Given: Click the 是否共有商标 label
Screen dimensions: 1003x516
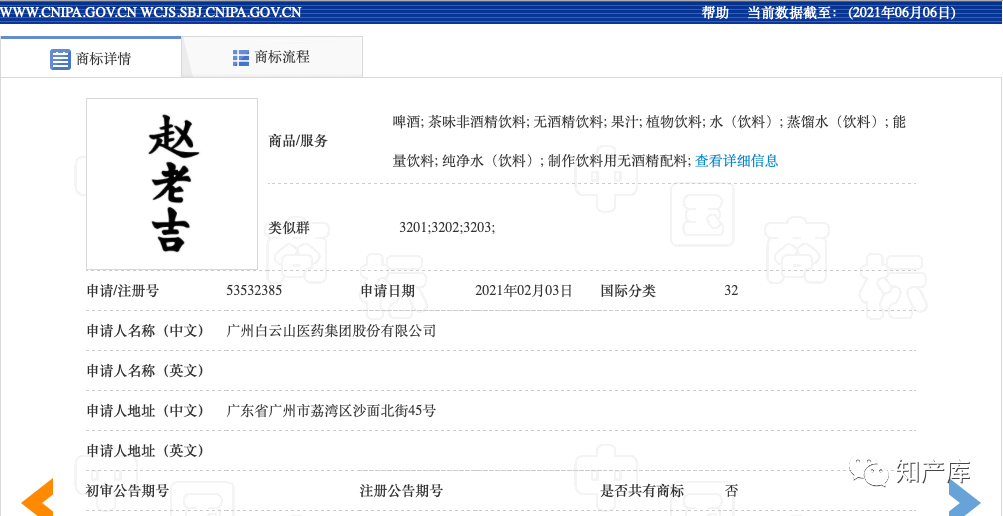Looking at the screenshot, I should (642, 491).
